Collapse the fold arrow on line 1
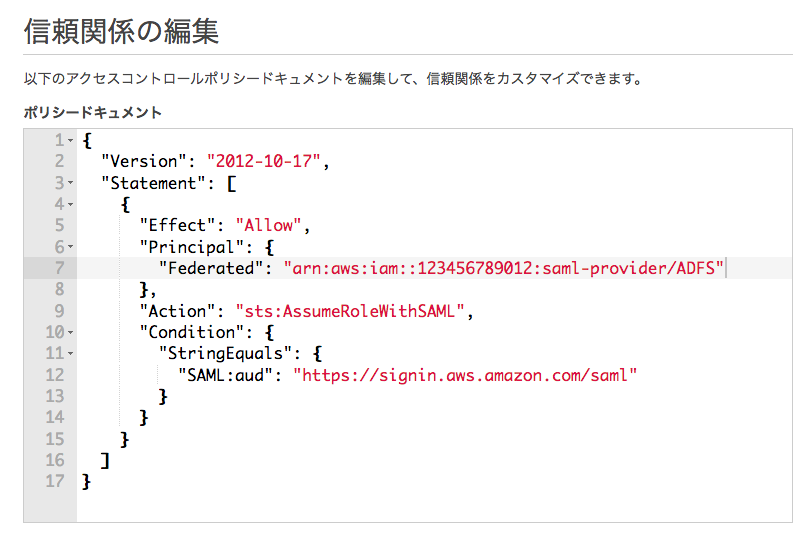The image size is (812, 540). [x=70, y=140]
